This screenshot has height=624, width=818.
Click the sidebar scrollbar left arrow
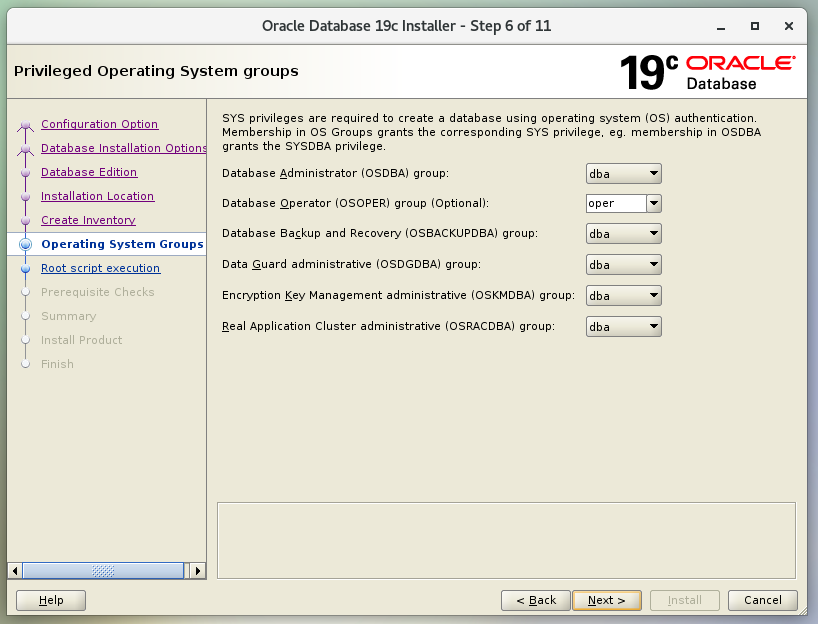(14, 571)
